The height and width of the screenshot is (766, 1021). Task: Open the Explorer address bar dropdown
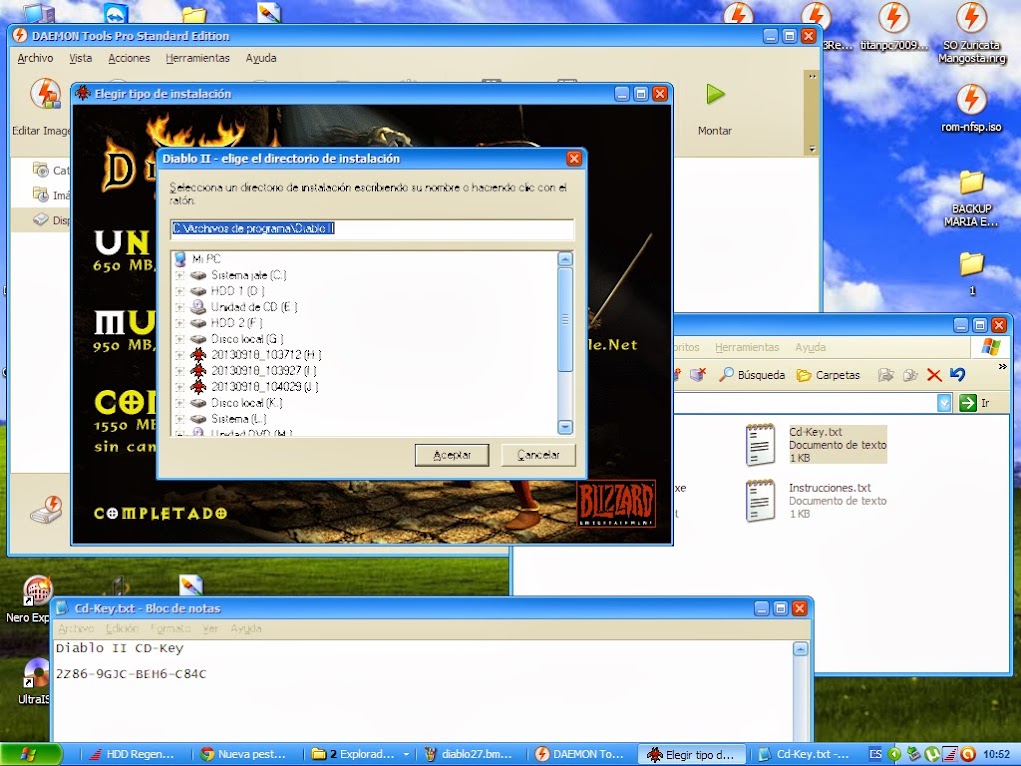pos(944,403)
